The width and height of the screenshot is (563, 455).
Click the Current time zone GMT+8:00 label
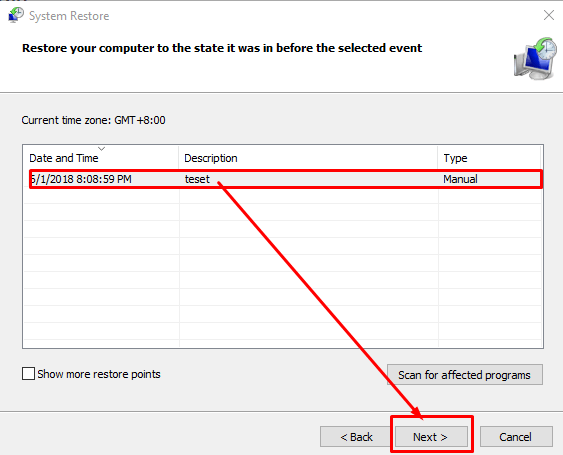93,120
